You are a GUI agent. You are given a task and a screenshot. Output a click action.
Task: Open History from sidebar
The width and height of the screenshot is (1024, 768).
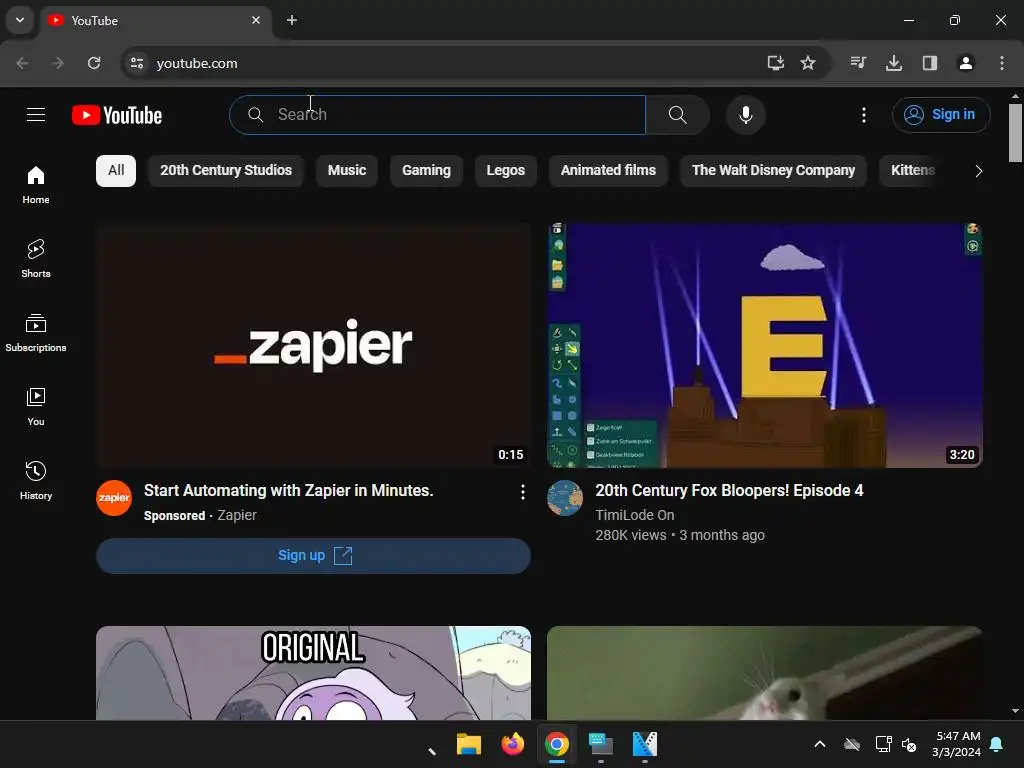click(36, 480)
